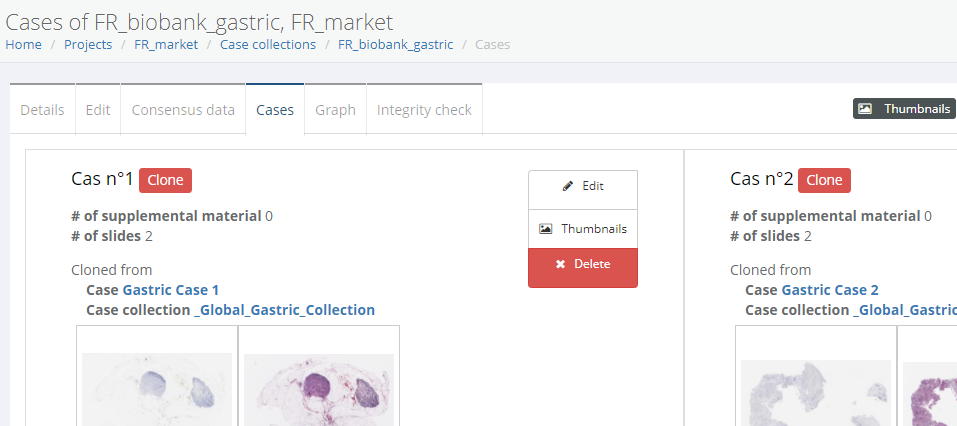Click the image icon in the dark Thumbnails button
The width and height of the screenshot is (957, 426).
coord(865,109)
